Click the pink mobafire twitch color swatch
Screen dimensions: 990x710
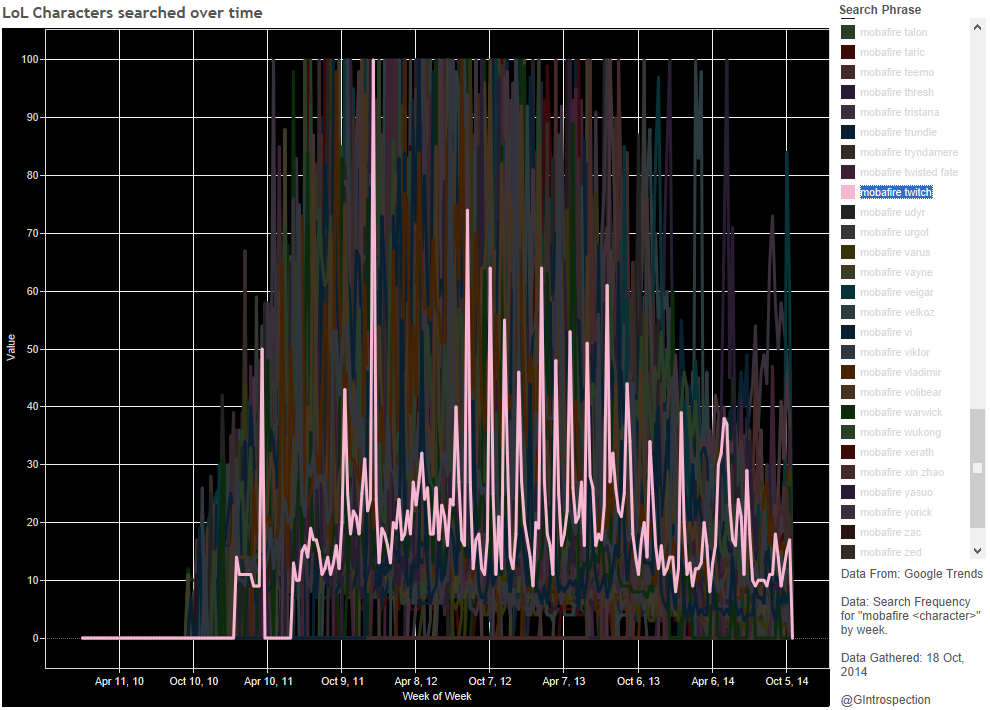(848, 192)
